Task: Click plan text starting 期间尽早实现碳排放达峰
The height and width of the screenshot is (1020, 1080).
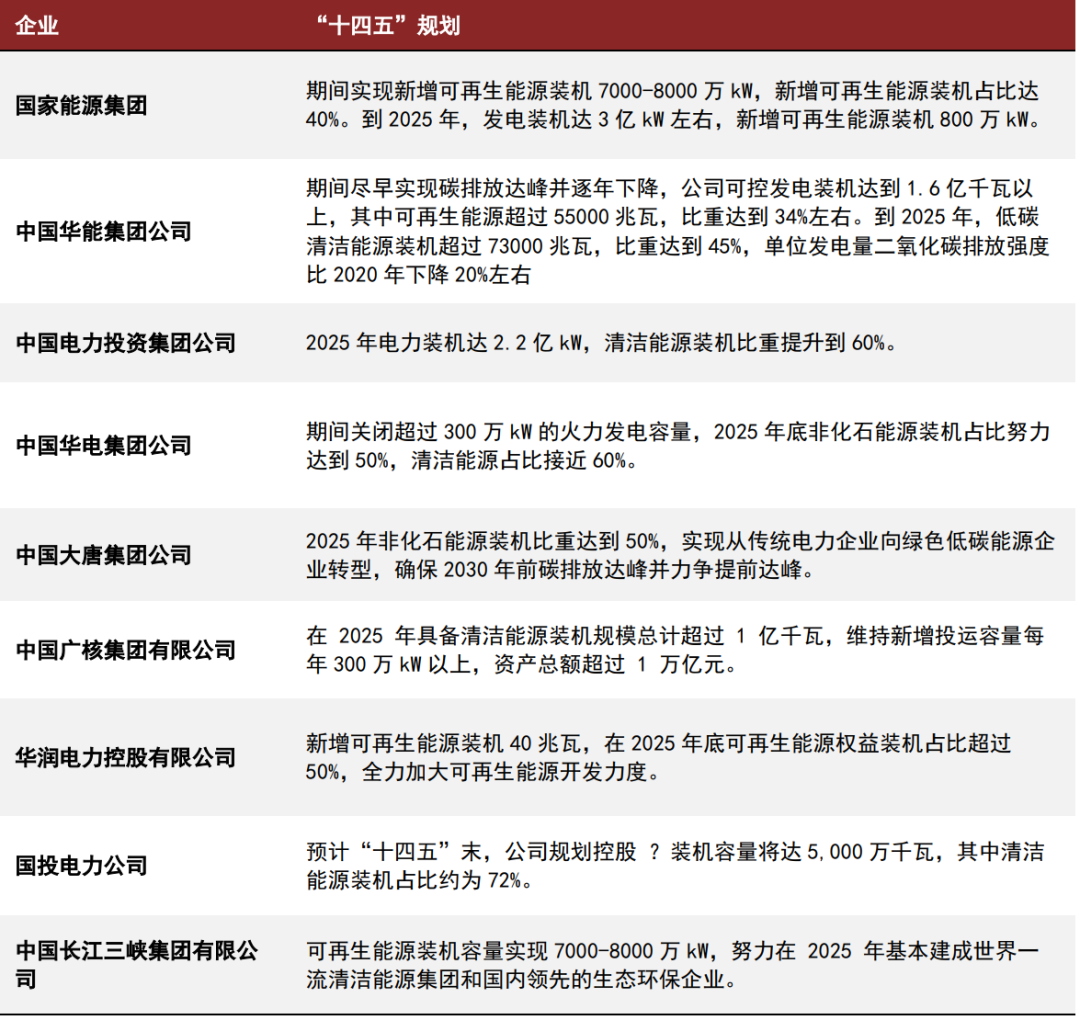Action: tap(678, 231)
